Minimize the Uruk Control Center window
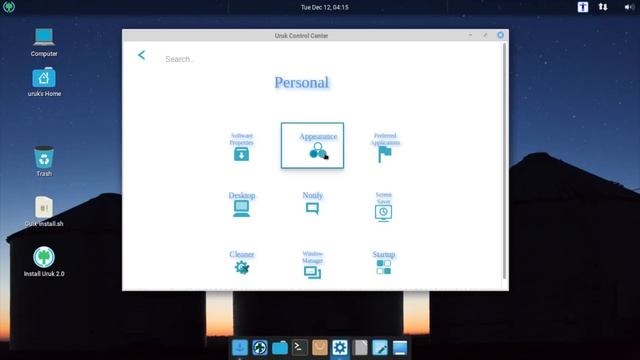The height and width of the screenshot is (360, 640). click(x=470, y=36)
